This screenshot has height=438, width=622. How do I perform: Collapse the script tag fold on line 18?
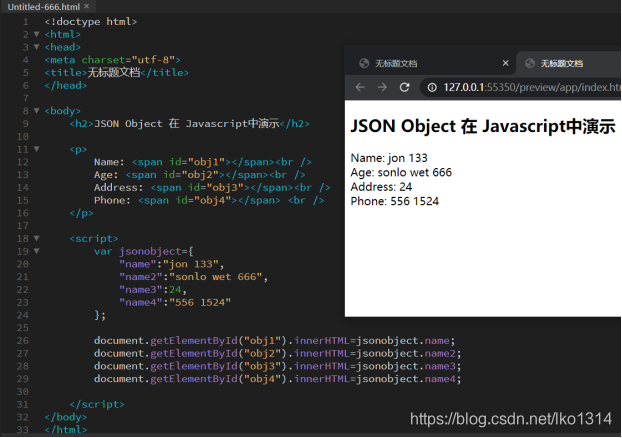click(36, 238)
